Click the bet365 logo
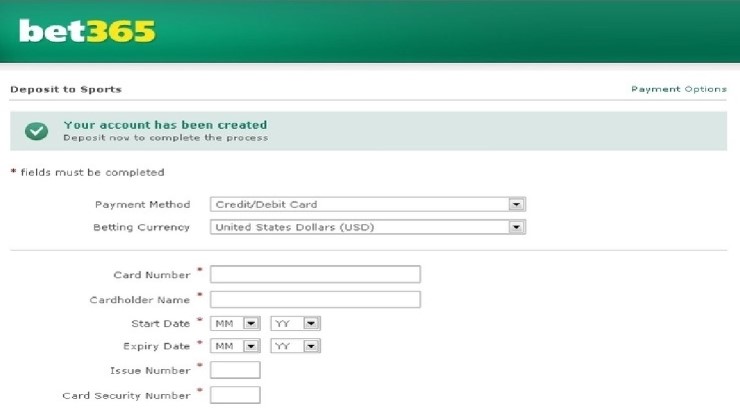The image size is (740, 416). [x=87, y=31]
